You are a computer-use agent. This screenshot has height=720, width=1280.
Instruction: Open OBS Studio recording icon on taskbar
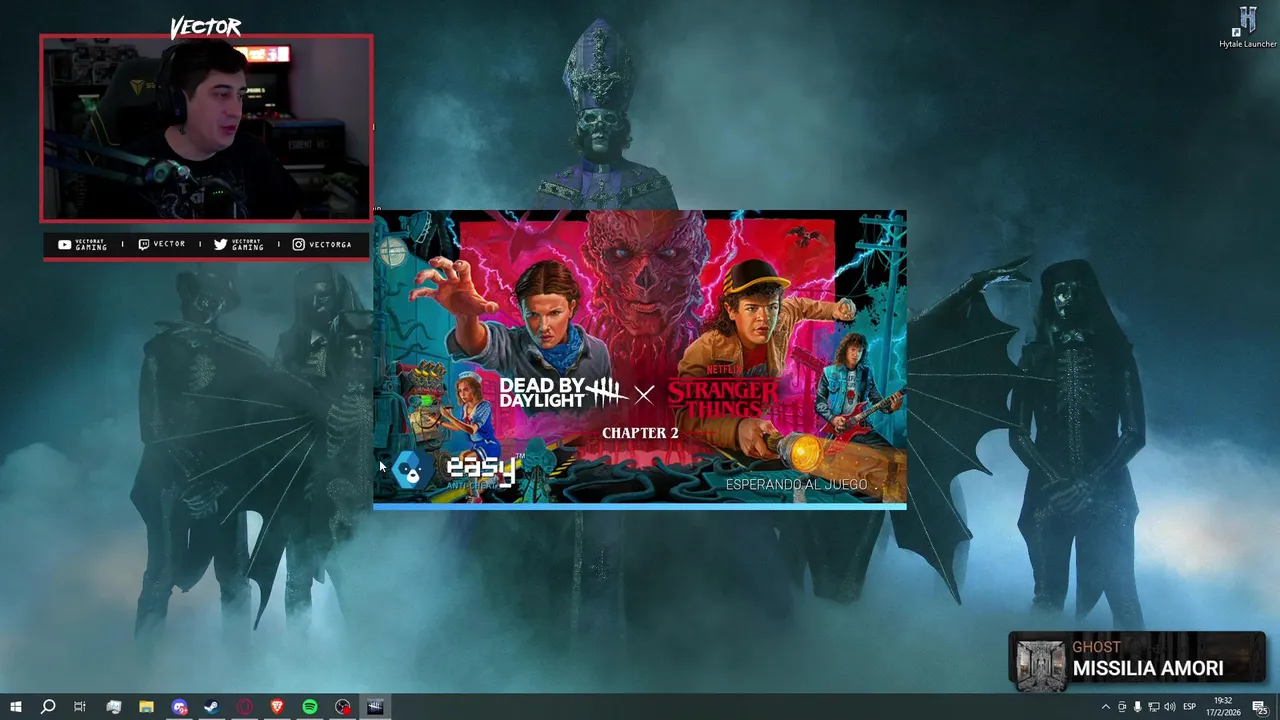(x=343, y=707)
